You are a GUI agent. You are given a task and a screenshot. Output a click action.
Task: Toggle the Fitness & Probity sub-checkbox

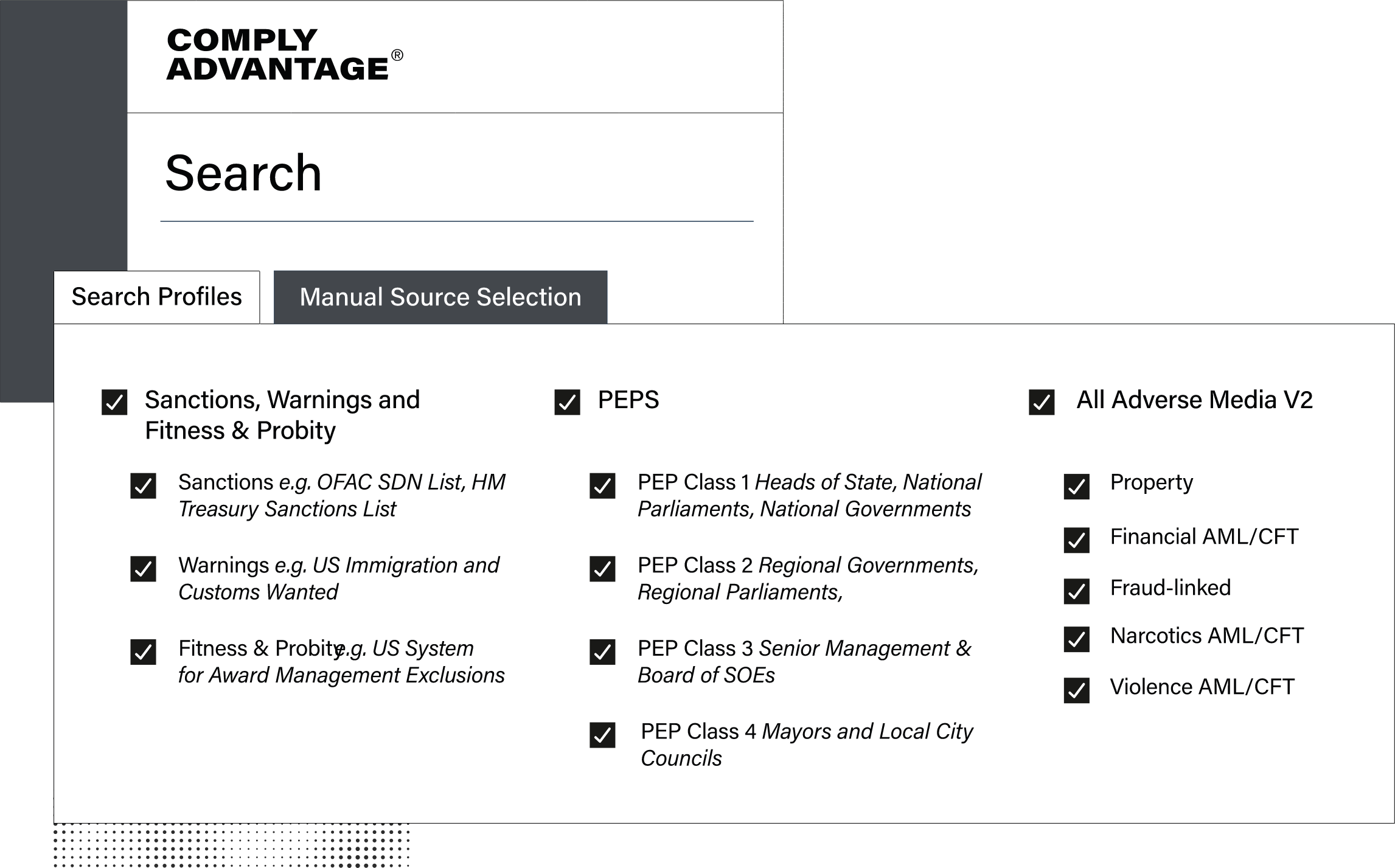point(143,652)
